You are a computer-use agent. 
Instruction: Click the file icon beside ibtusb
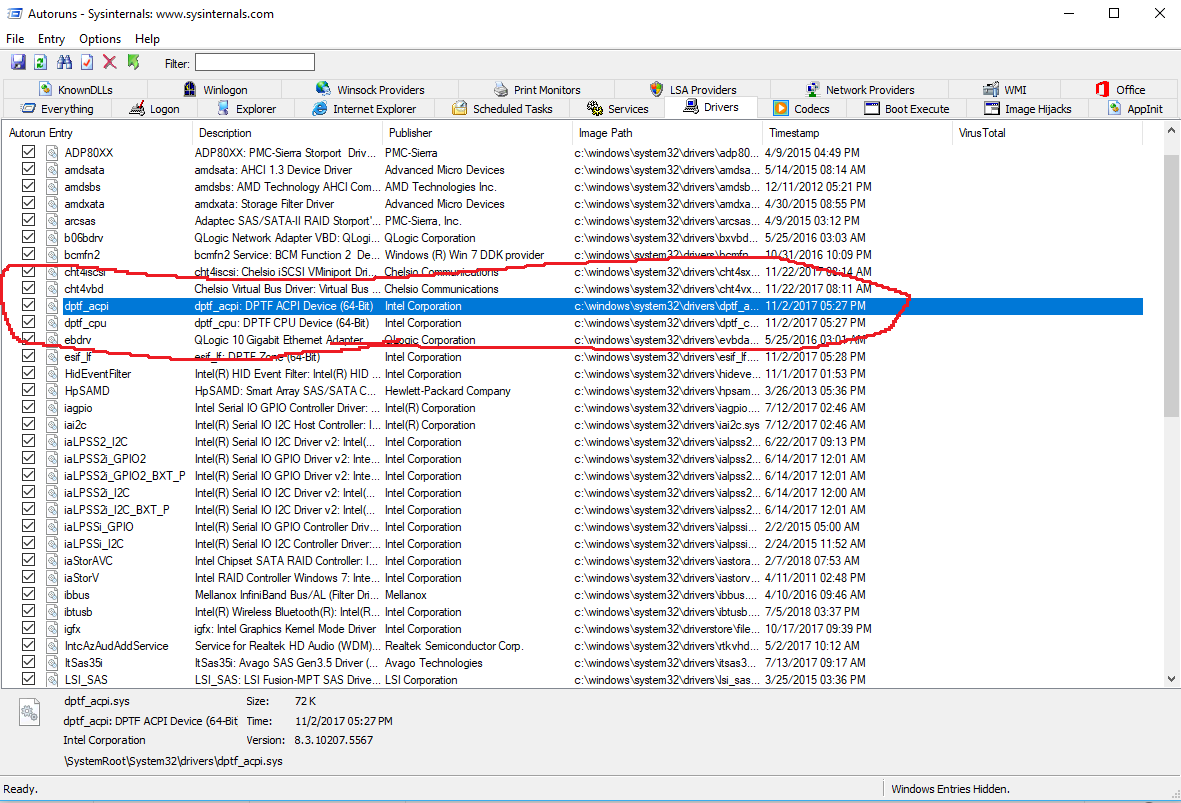[52, 612]
